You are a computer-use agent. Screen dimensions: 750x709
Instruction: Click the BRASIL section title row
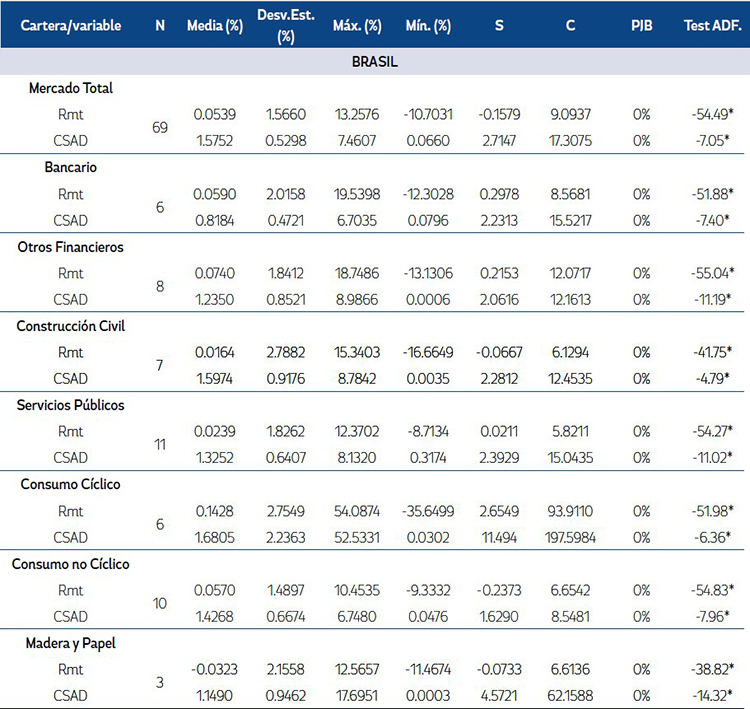(x=375, y=62)
